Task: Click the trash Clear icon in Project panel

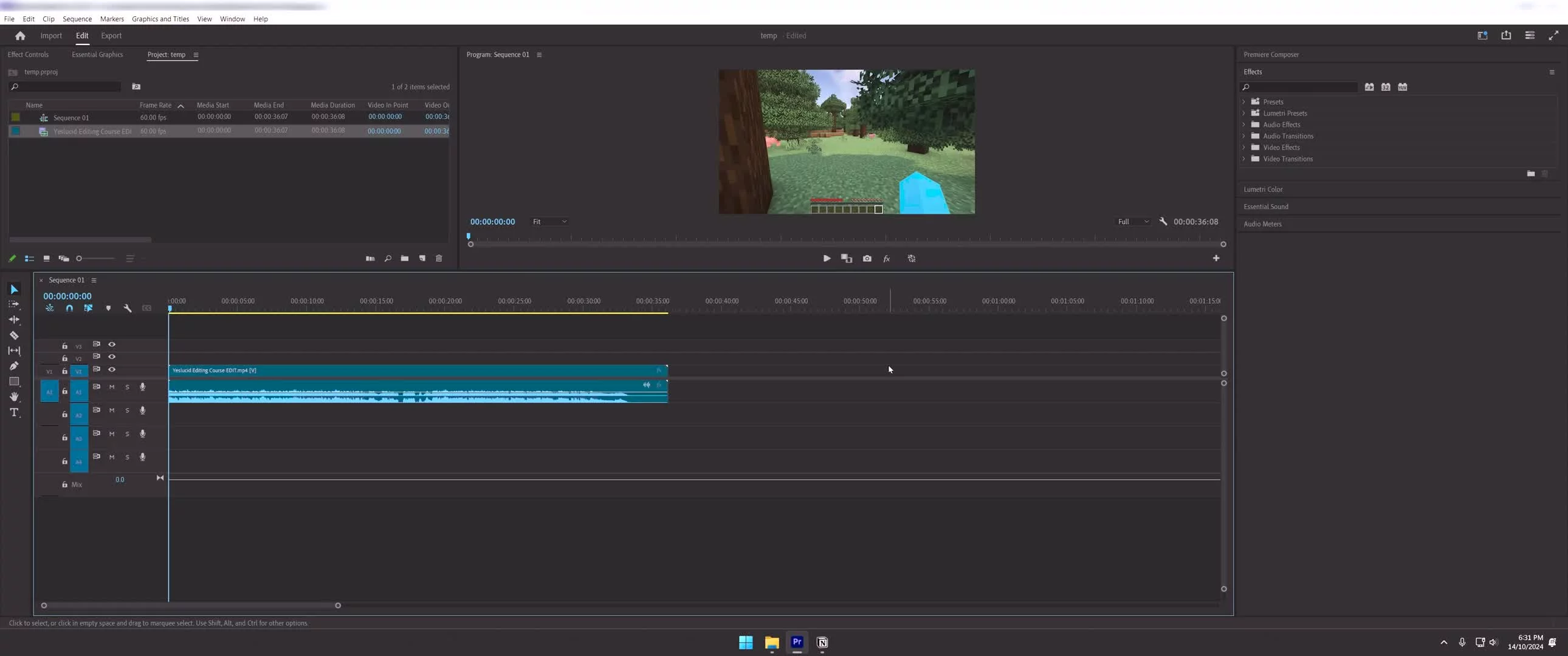Action: tap(439, 259)
